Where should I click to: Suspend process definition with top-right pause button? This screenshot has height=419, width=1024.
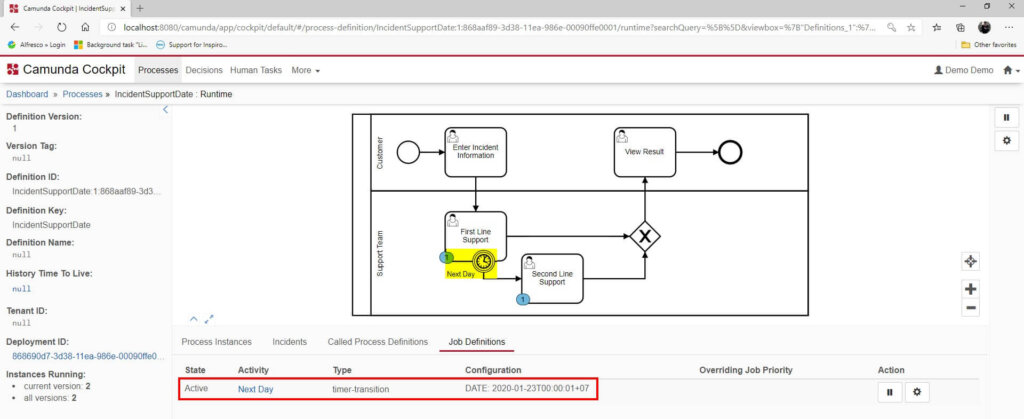(x=1006, y=117)
